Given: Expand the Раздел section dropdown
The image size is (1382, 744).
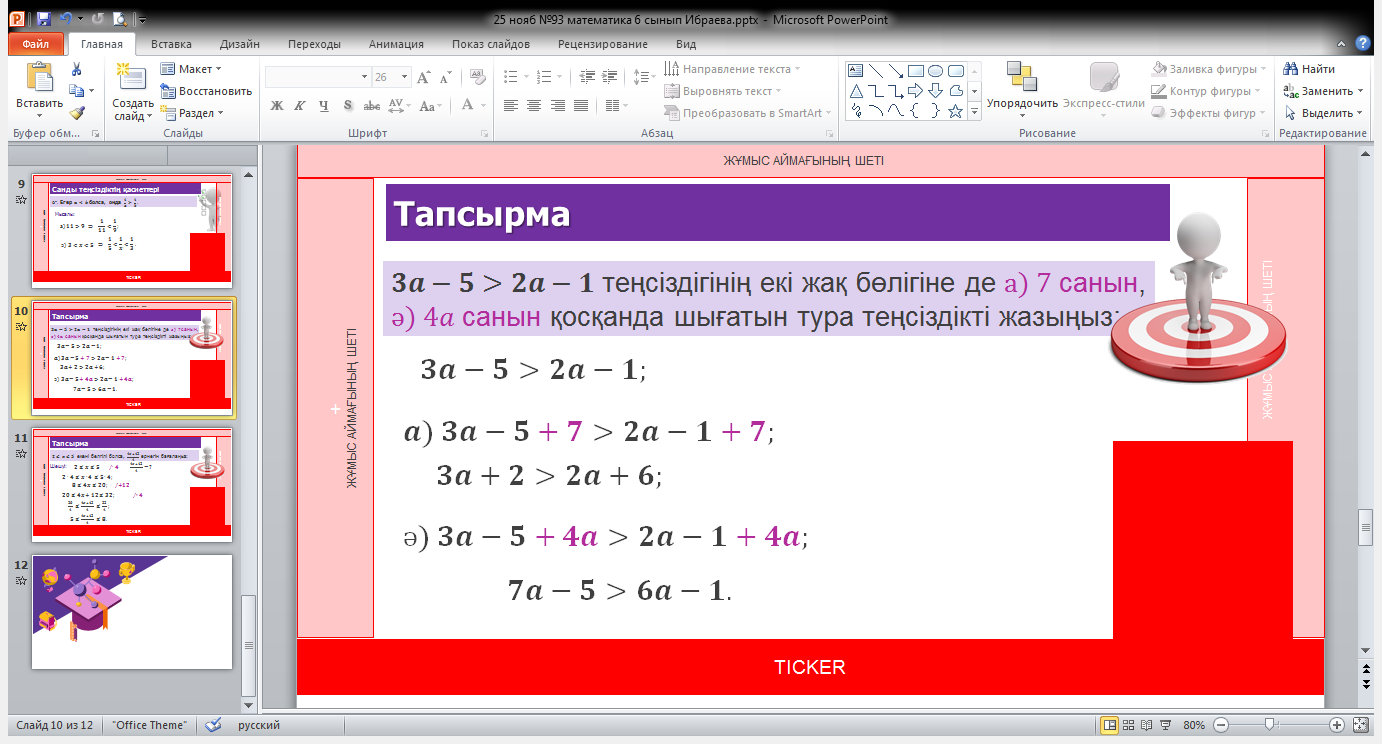Looking at the screenshot, I should click(192, 113).
